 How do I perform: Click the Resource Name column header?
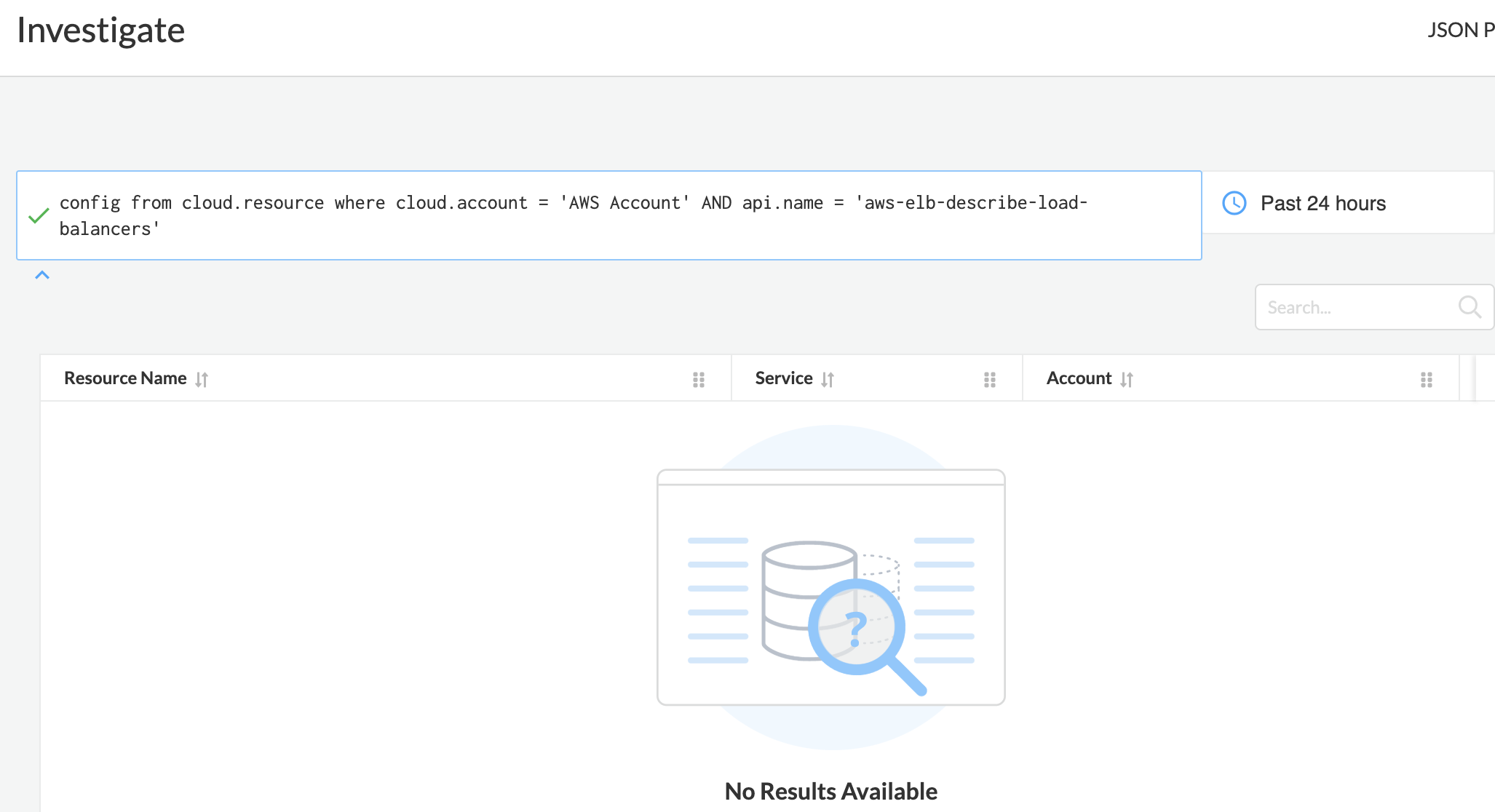pyautogui.click(x=125, y=378)
